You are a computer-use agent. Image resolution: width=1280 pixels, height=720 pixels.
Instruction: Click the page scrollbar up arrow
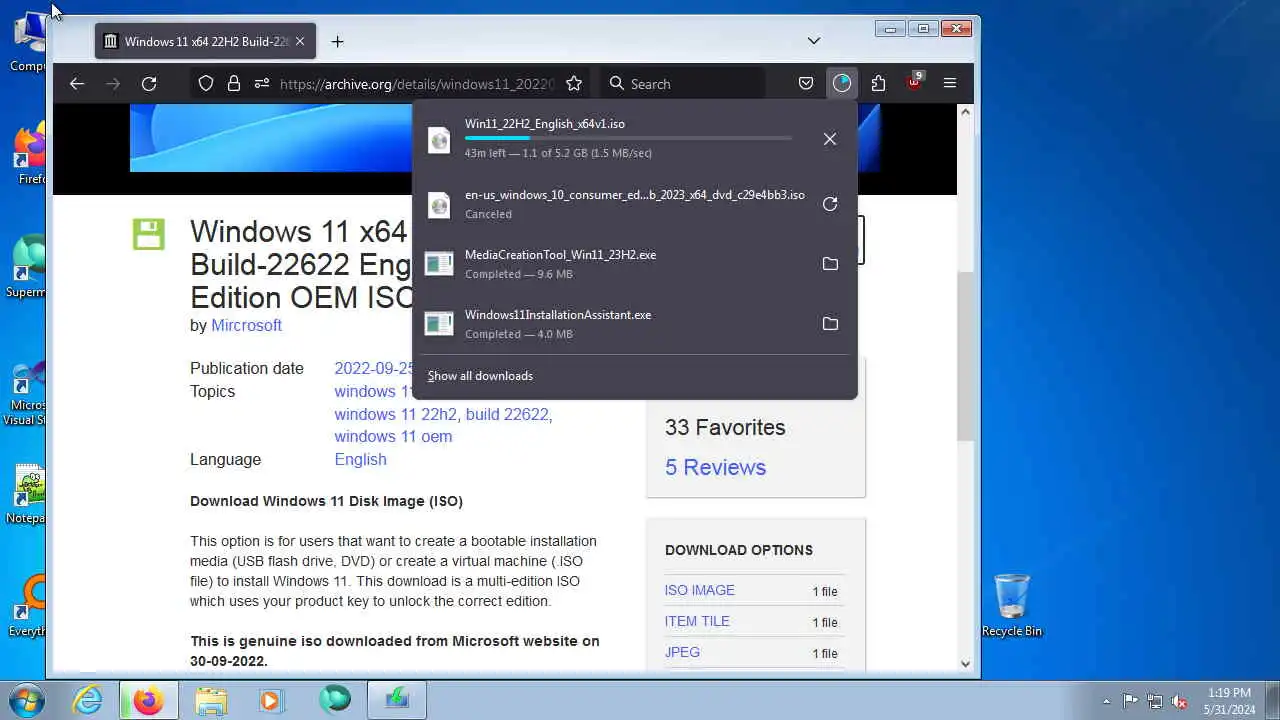coord(965,112)
